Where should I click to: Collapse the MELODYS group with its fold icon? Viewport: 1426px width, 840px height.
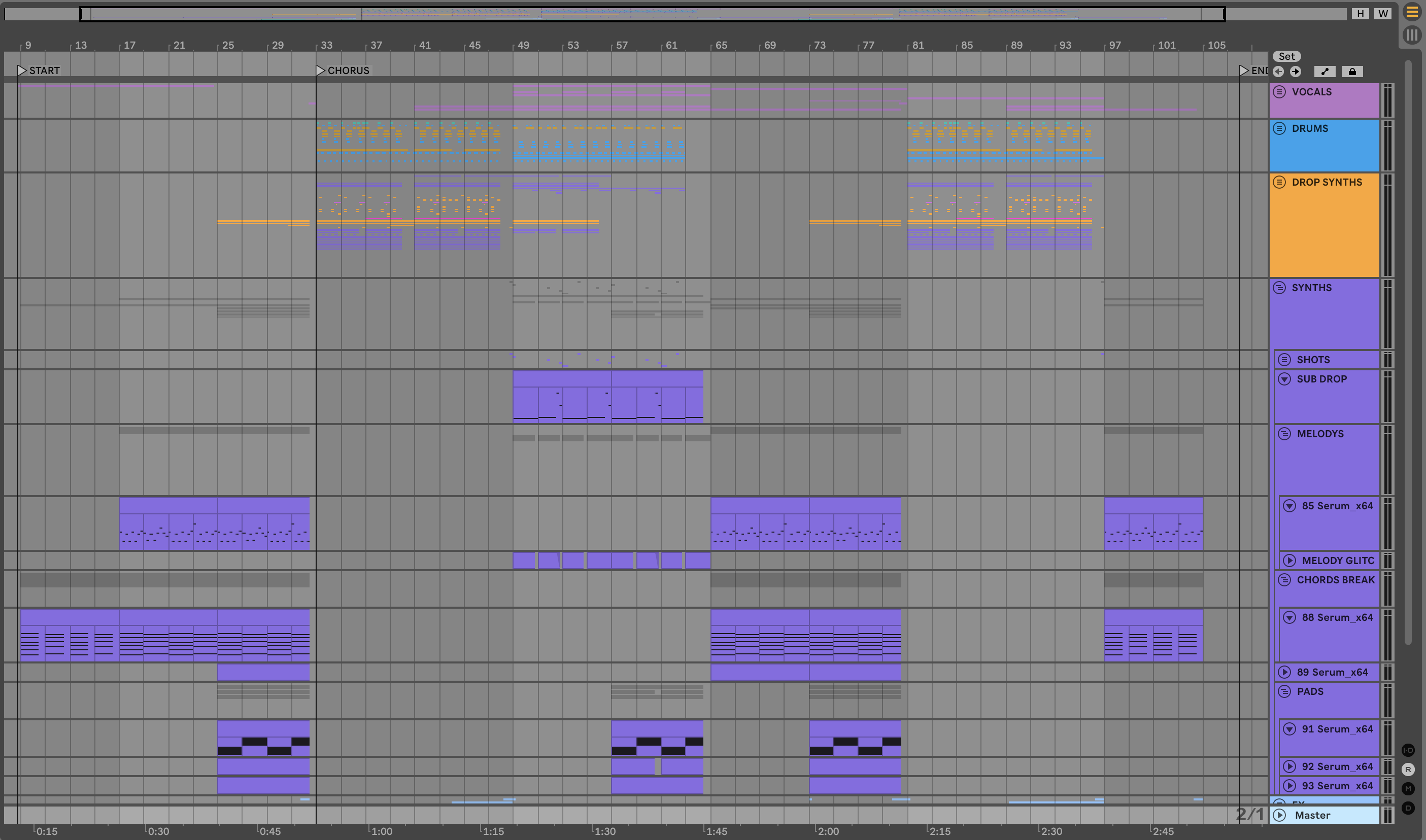click(1284, 434)
